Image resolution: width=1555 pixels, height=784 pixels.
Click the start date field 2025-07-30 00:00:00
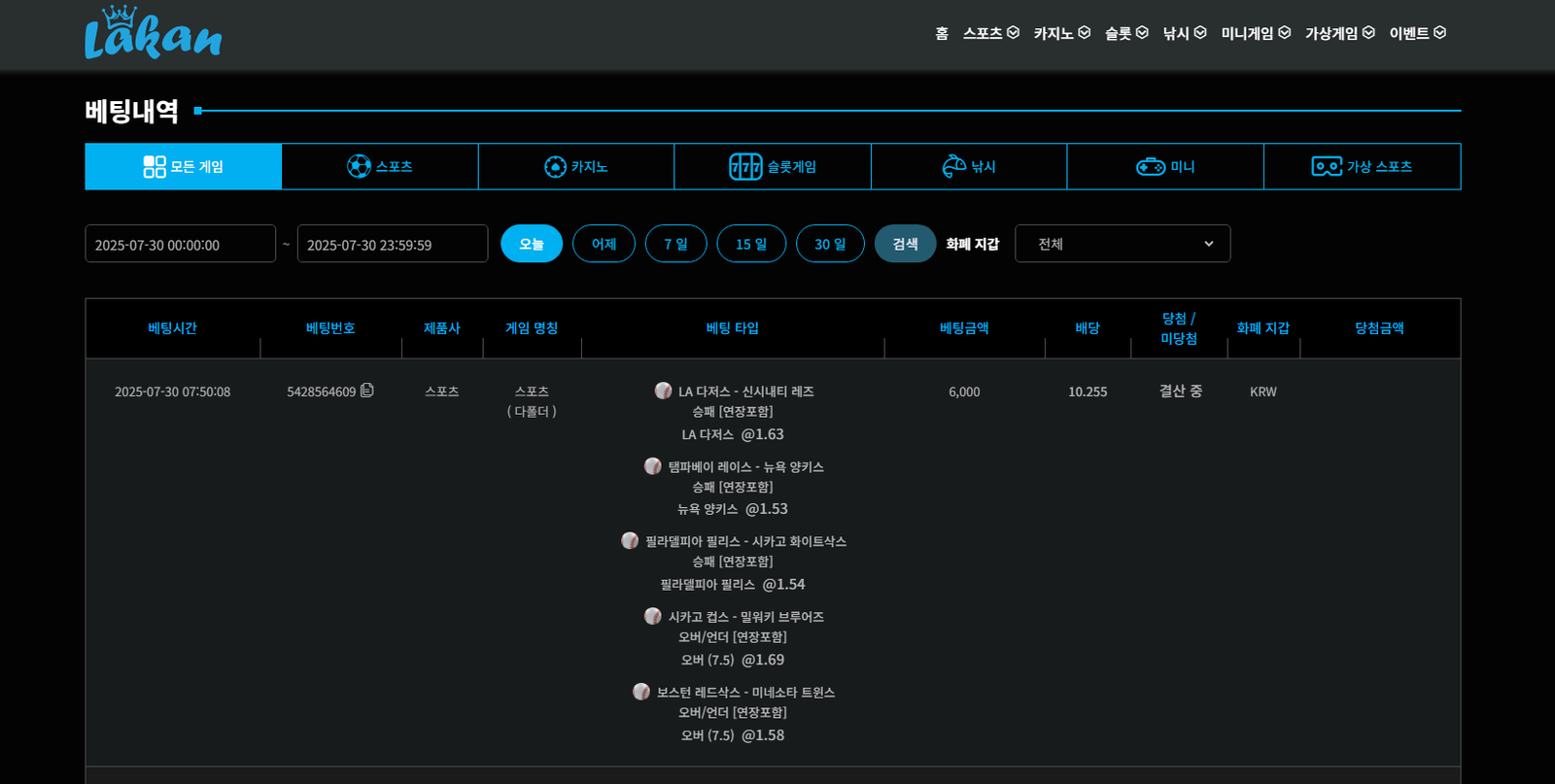point(180,245)
